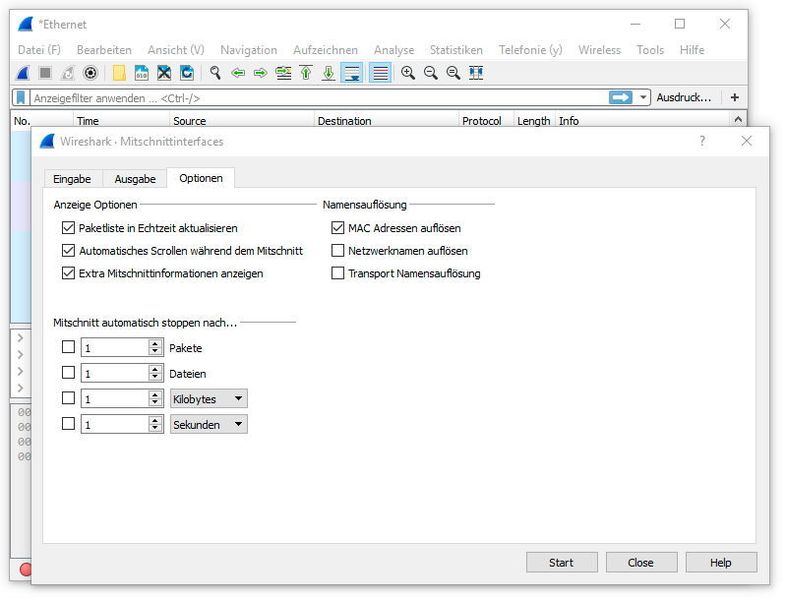Image resolution: width=785 pixels, height=600 pixels.
Task: Open the Telefonie menu
Action: pos(530,50)
